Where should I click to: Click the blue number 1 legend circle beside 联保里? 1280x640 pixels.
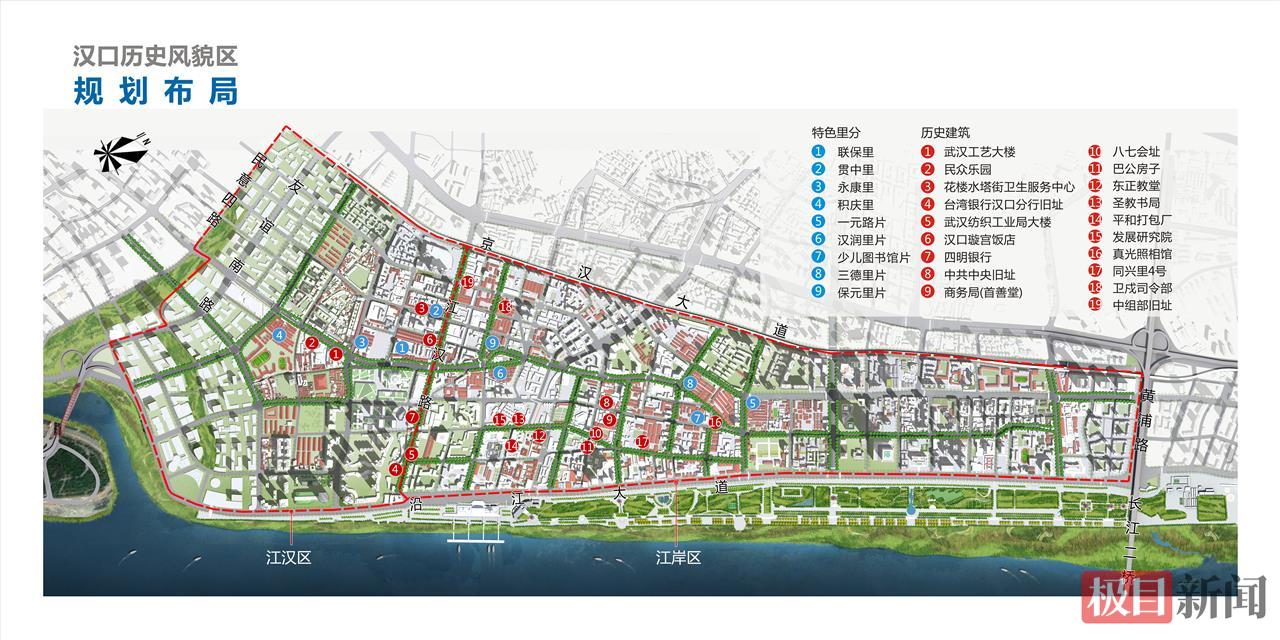pos(818,152)
